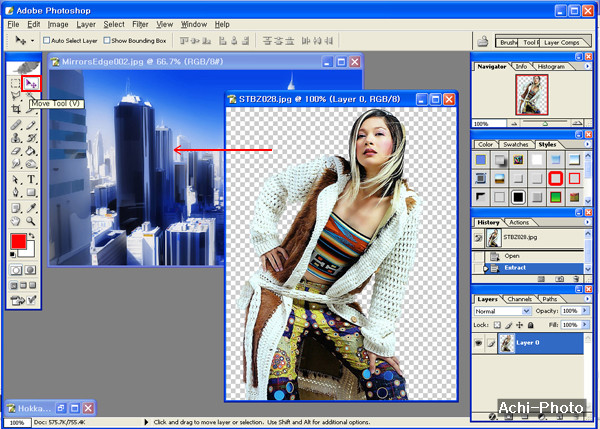Select the Paint Bucket tool
This screenshot has width=600, height=429.
(x=32, y=152)
